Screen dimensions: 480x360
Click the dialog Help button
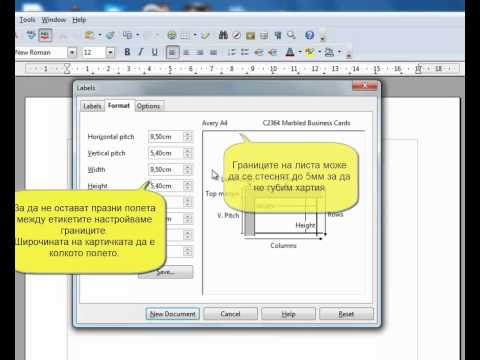pos(288,314)
